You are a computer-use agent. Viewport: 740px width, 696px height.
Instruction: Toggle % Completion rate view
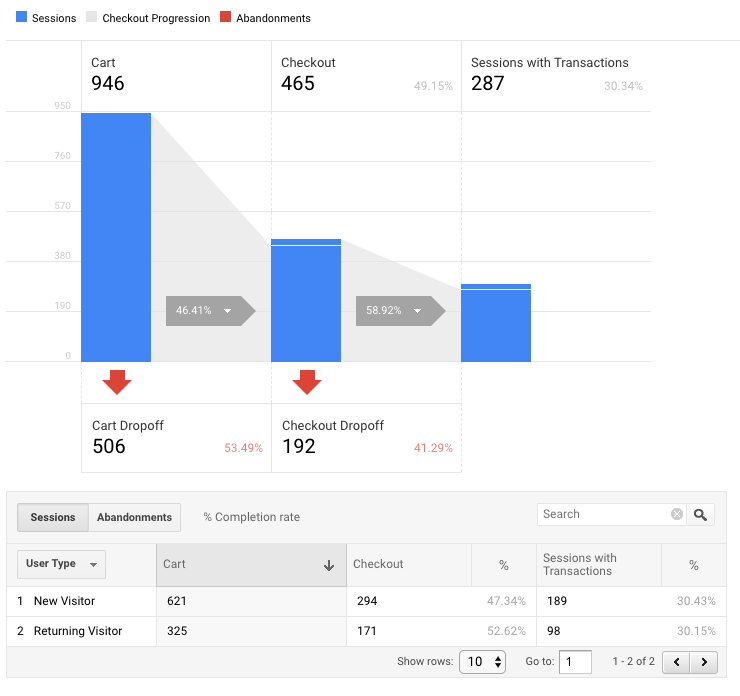pos(252,517)
